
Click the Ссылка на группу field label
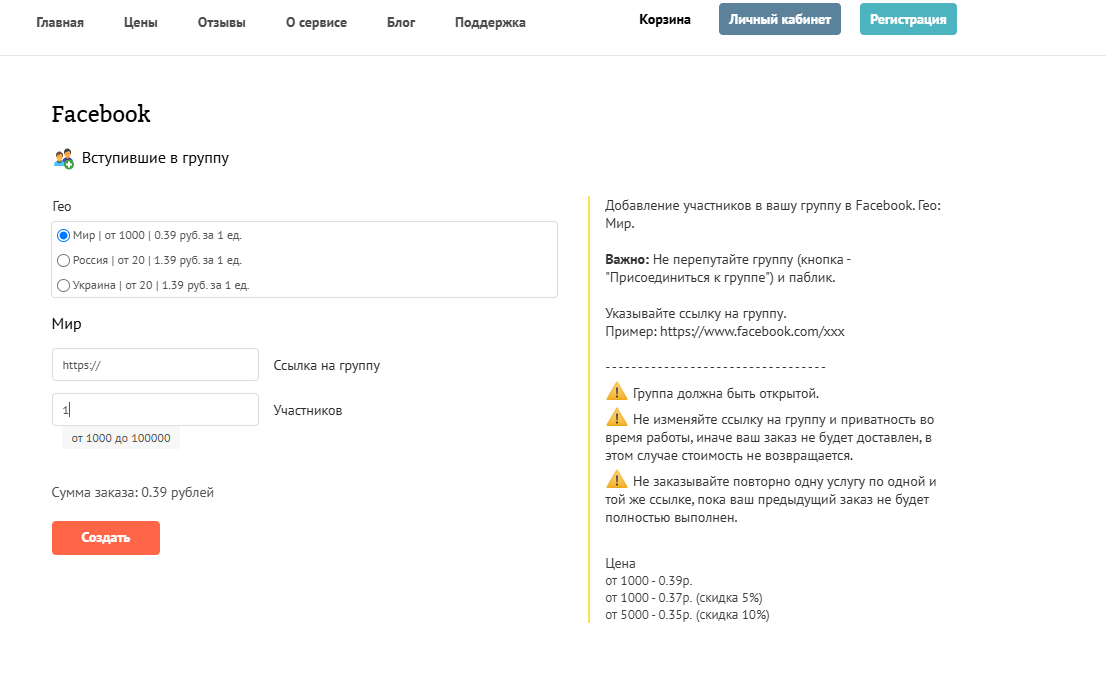[x=327, y=365]
